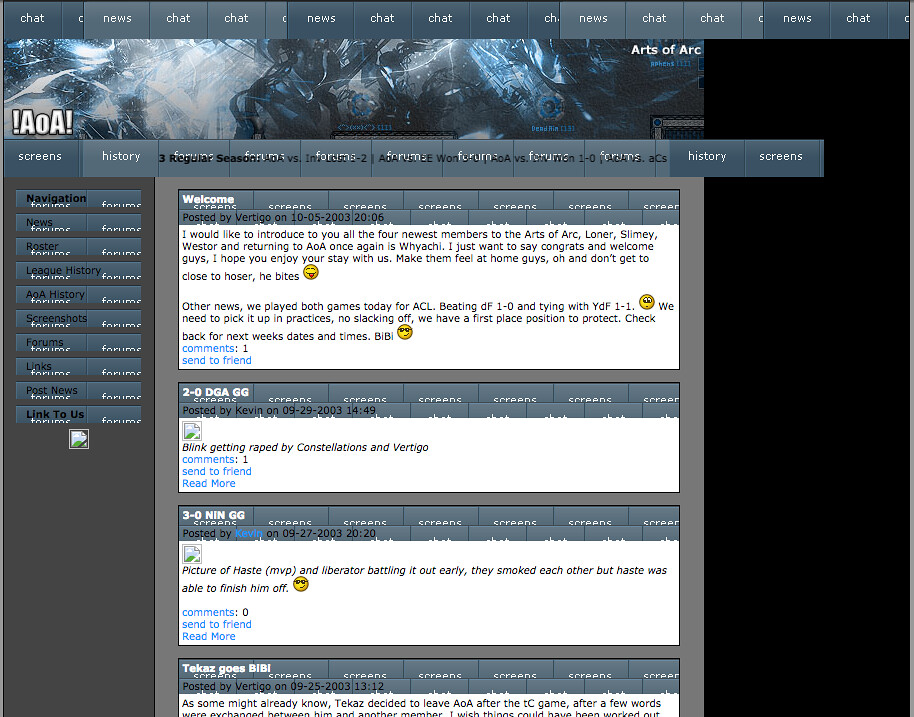
Task: Open the broken image in 3-0 NIN GG post
Action: pyautogui.click(x=192, y=554)
